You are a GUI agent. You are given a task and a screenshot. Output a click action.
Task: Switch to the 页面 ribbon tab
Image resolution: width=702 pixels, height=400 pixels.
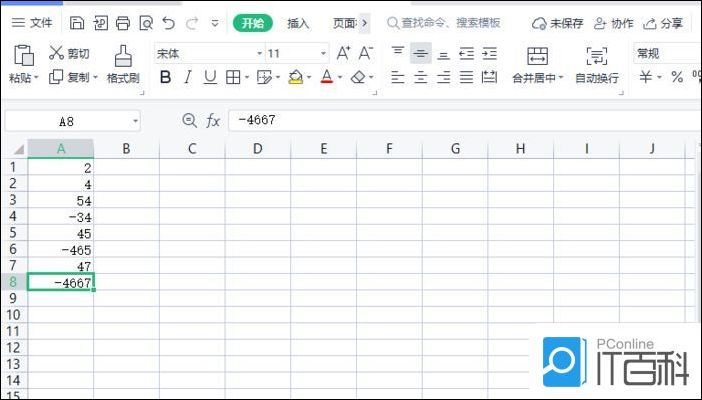[x=345, y=23]
